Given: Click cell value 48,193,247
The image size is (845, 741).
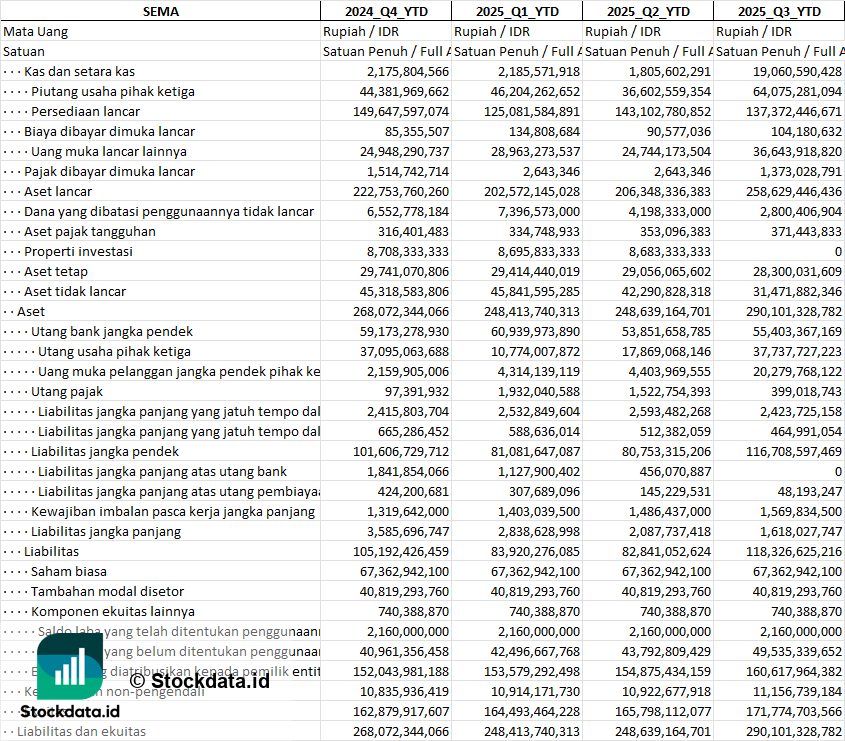Looking at the screenshot, I should 809,491.
